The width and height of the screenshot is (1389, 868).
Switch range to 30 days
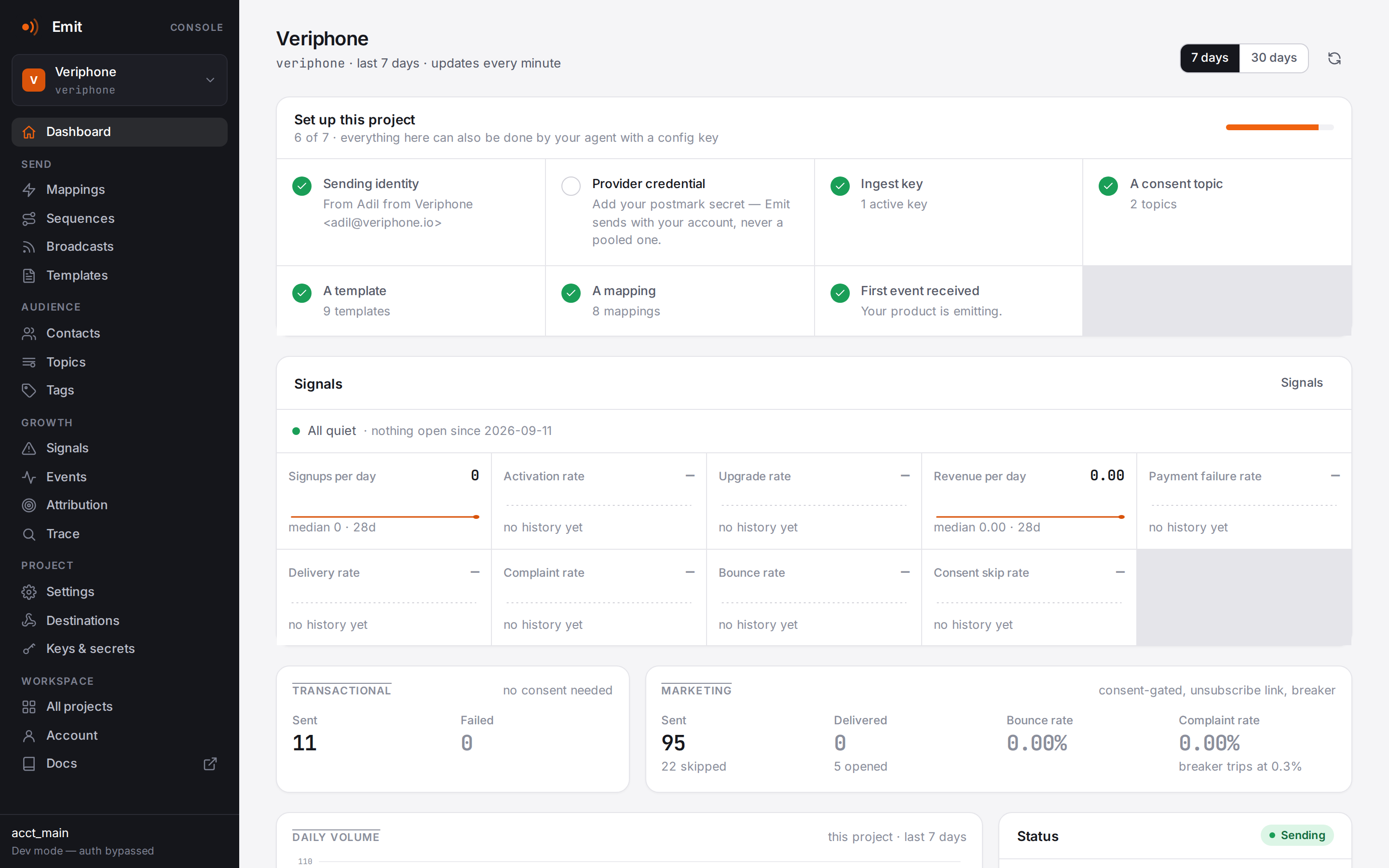(x=1274, y=58)
